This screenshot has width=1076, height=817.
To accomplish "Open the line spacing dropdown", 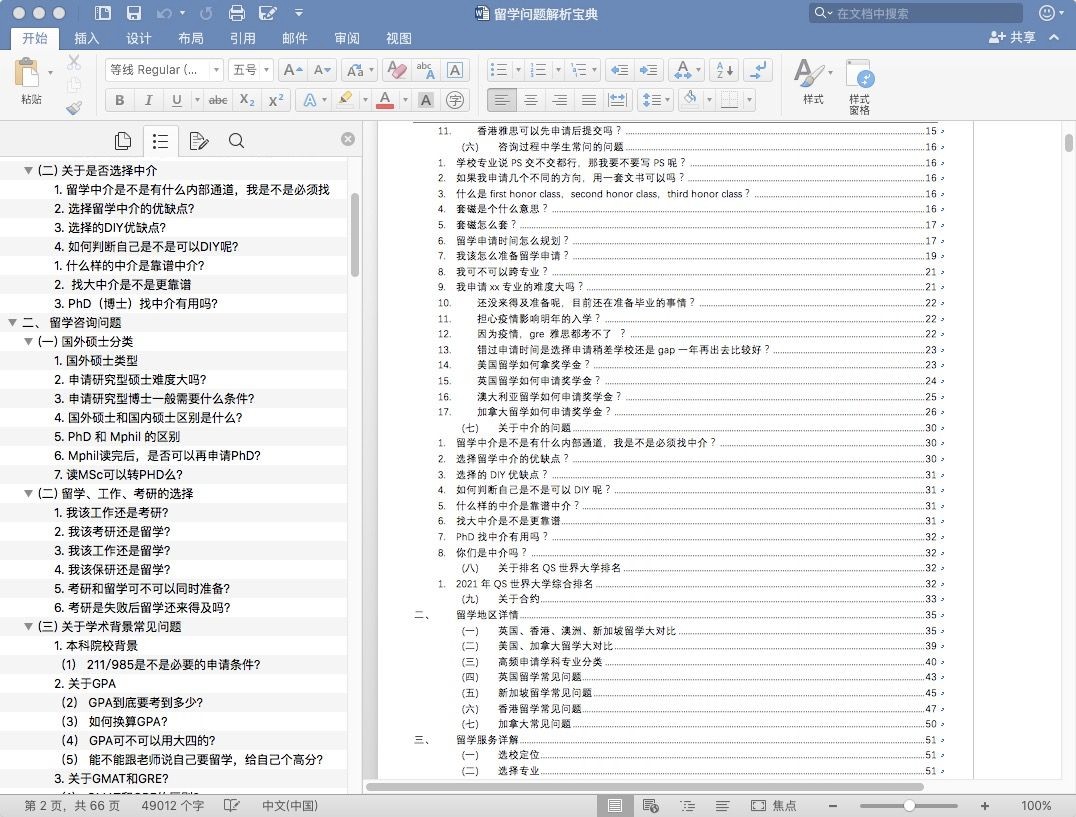I will 656,100.
